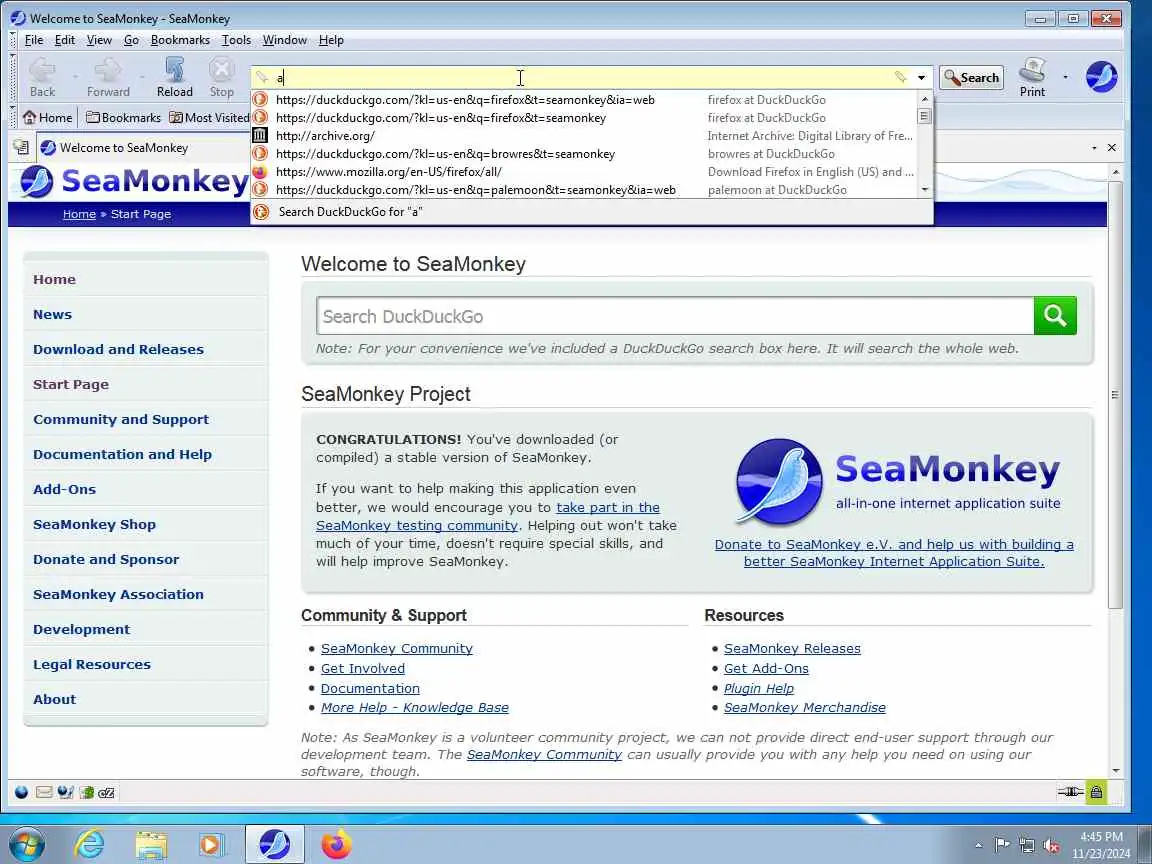Open Internet Explorer from taskbar

90,845
